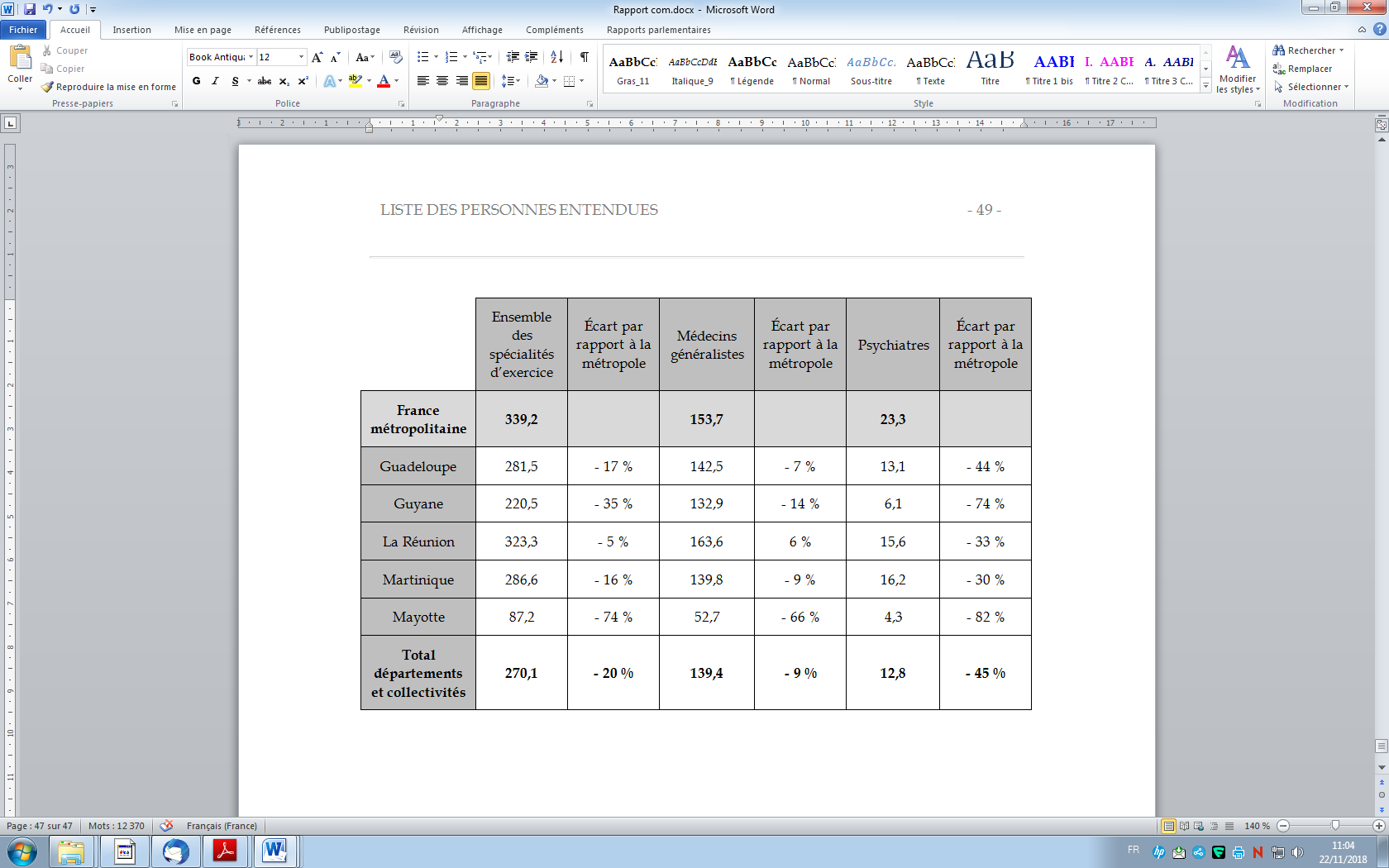Screen dimensions: 1389x868
Task: Click the bulleted list icon
Action: pyautogui.click(x=423, y=57)
